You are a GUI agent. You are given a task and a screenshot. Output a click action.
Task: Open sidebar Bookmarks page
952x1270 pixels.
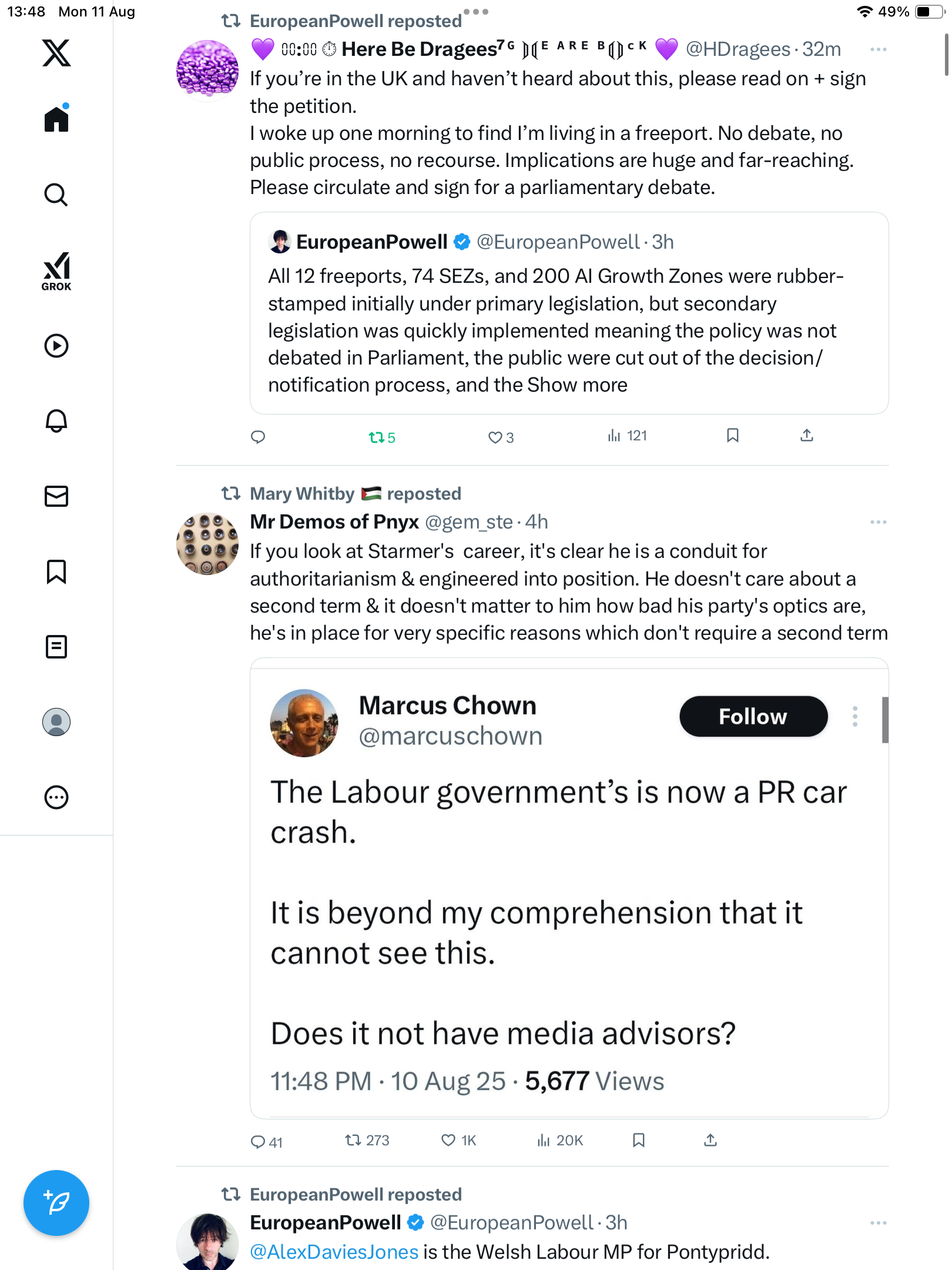coord(56,571)
